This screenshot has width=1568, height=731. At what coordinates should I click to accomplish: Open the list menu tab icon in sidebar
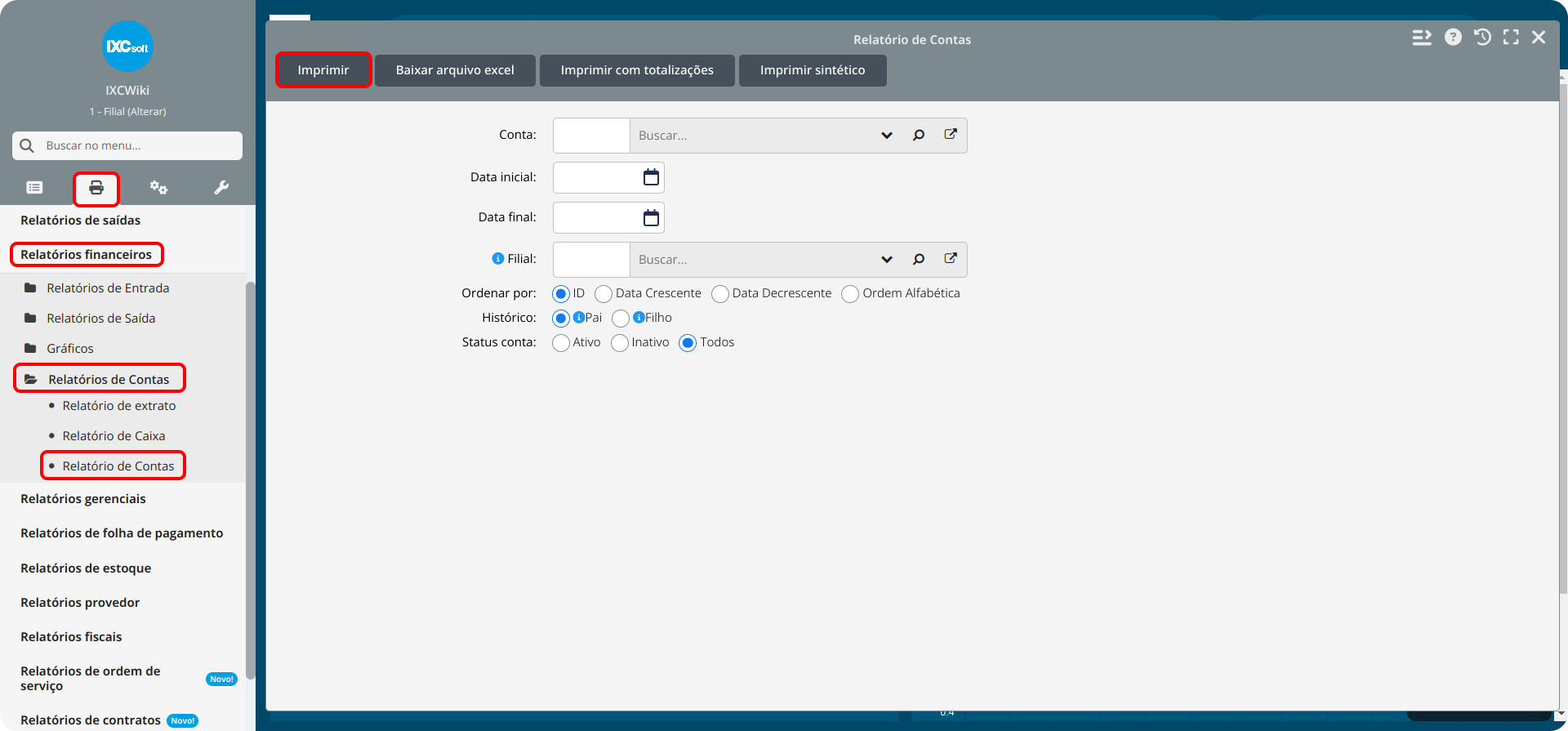[x=34, y=188]
